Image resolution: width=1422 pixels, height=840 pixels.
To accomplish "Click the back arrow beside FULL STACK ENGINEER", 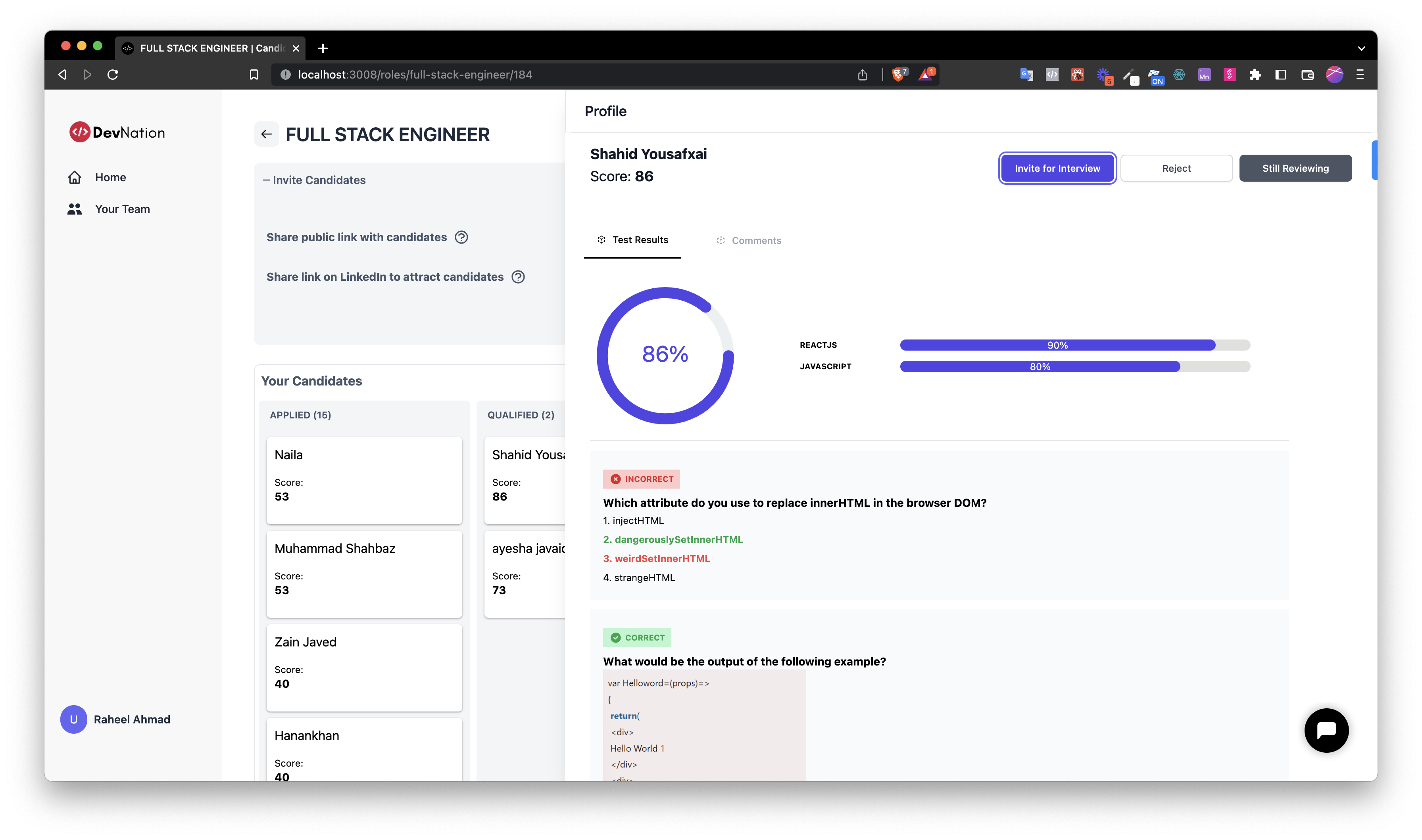I will (266, 134).
